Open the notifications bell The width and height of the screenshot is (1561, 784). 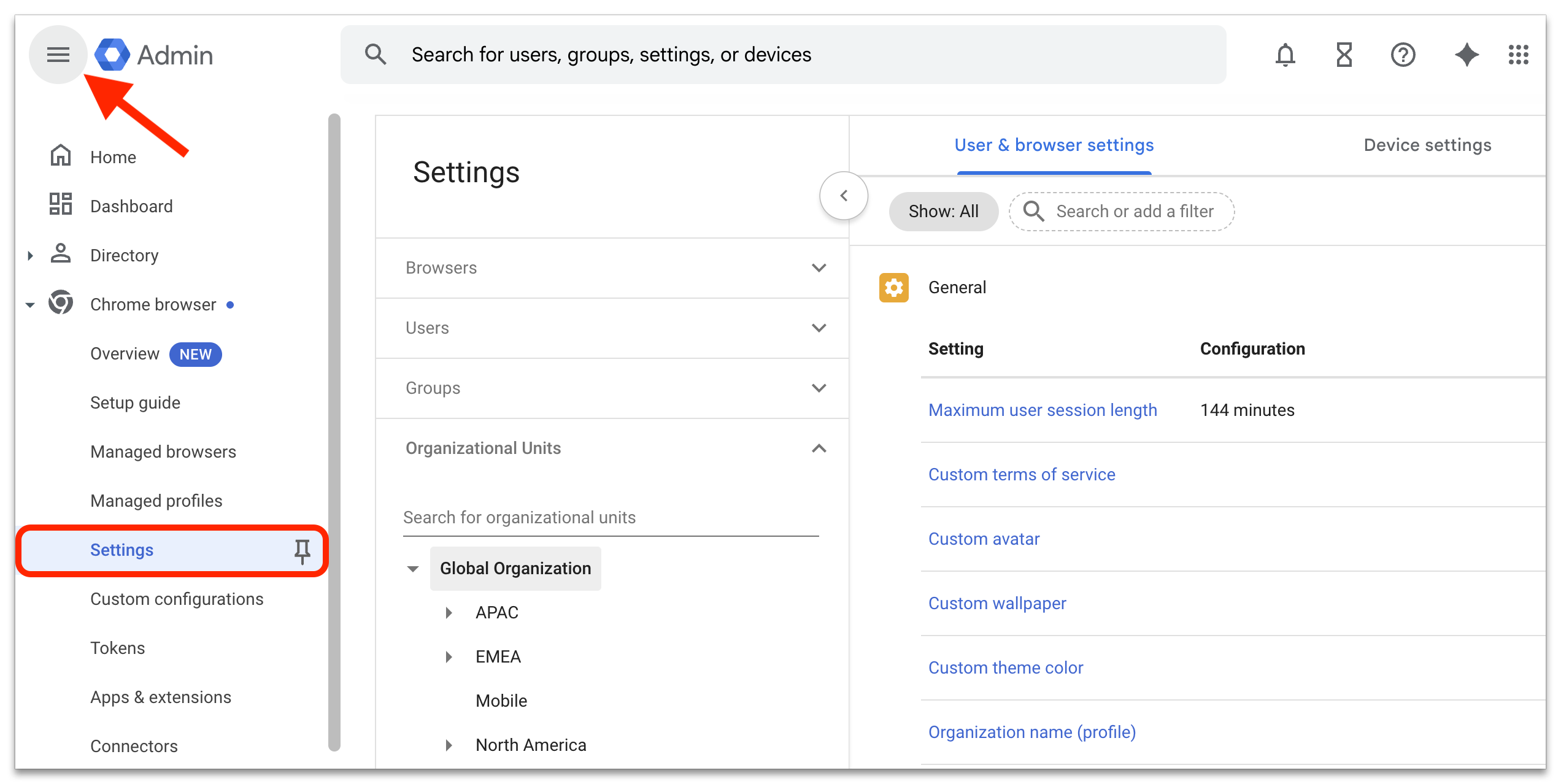tap(1284, 55)
